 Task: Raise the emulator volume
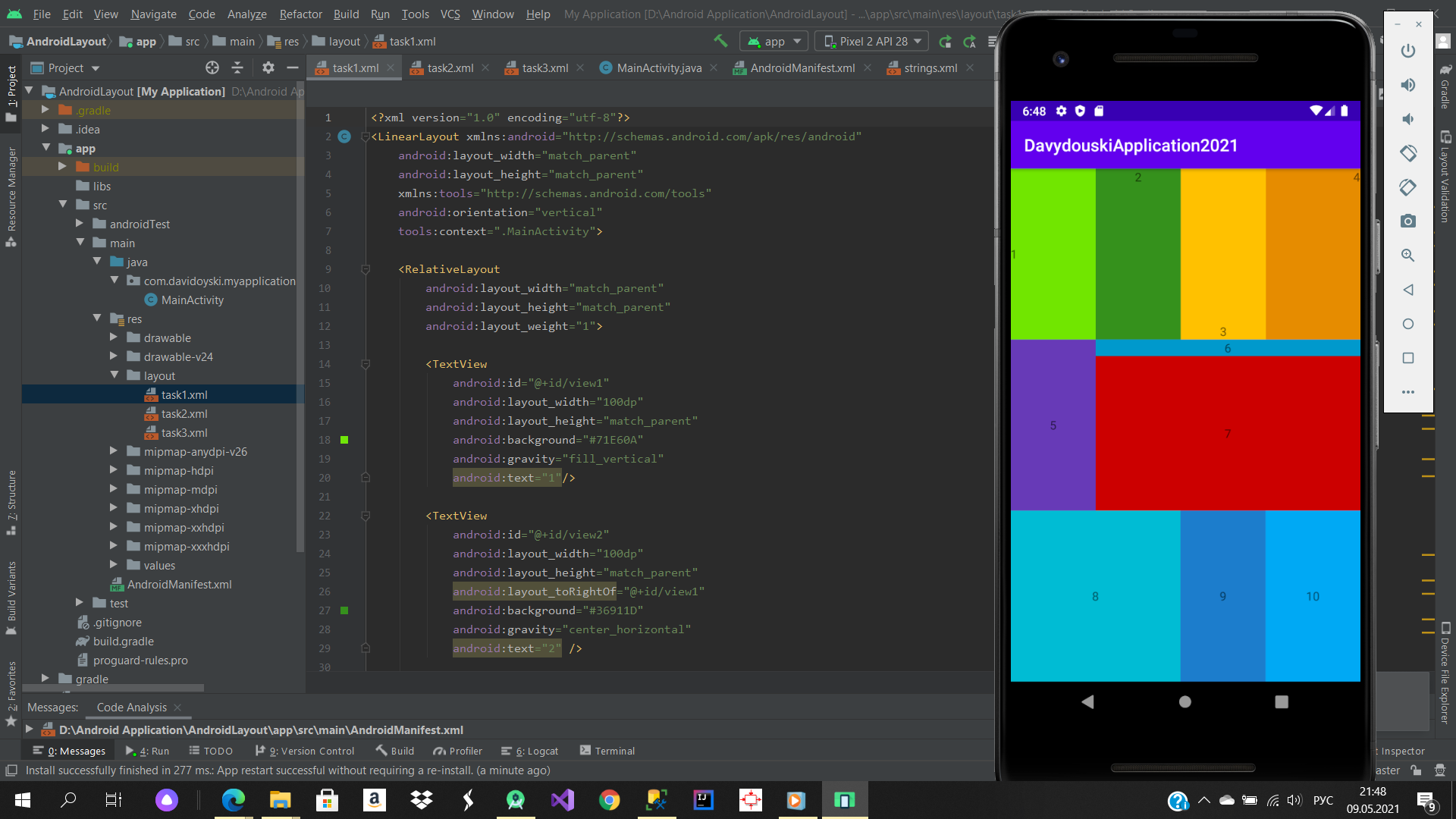1408,85
